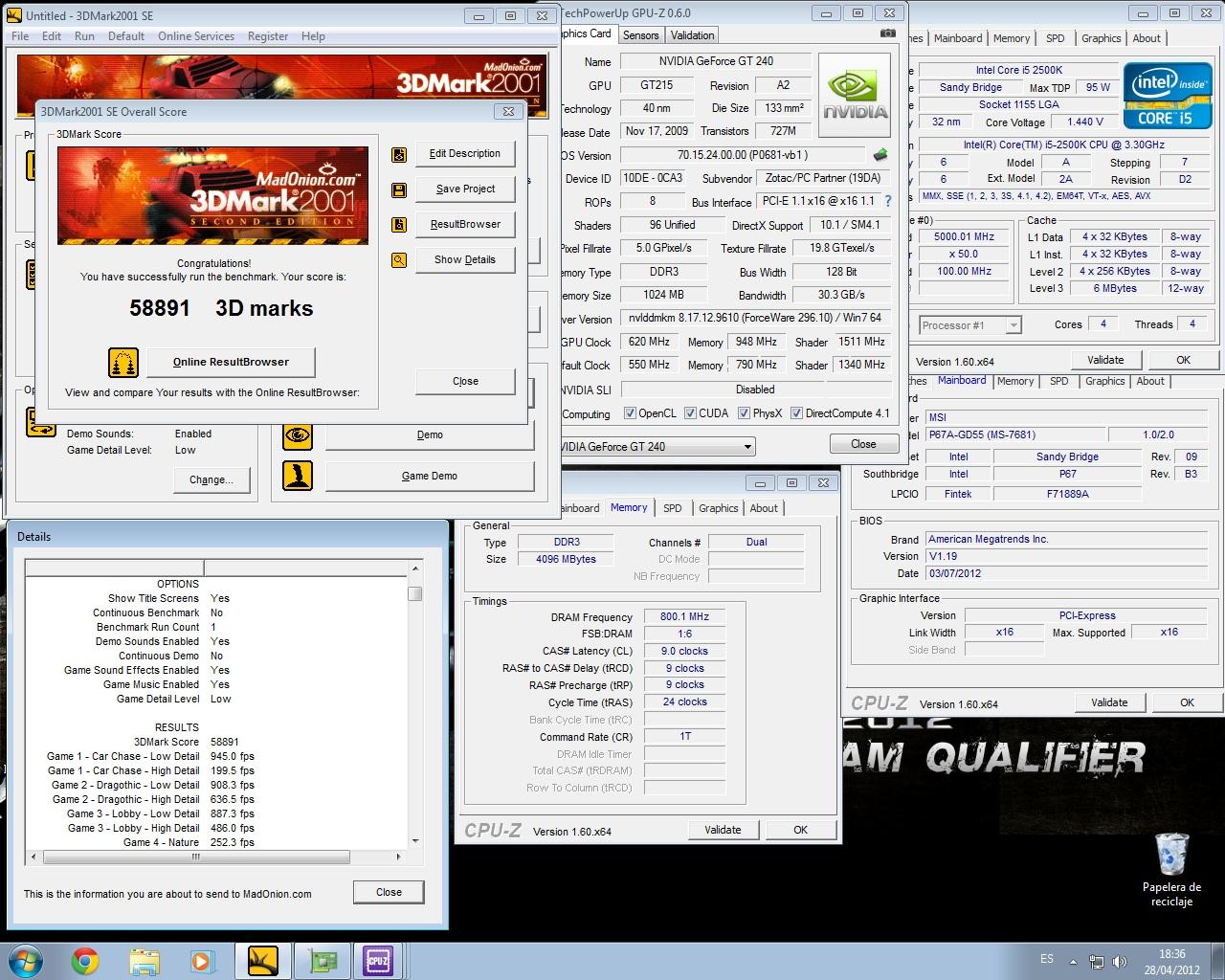Viewport: 1225px width, 980px height.
Task: Open Papelera de reciclaje desktop icon
Action: tap(1171, 869)
